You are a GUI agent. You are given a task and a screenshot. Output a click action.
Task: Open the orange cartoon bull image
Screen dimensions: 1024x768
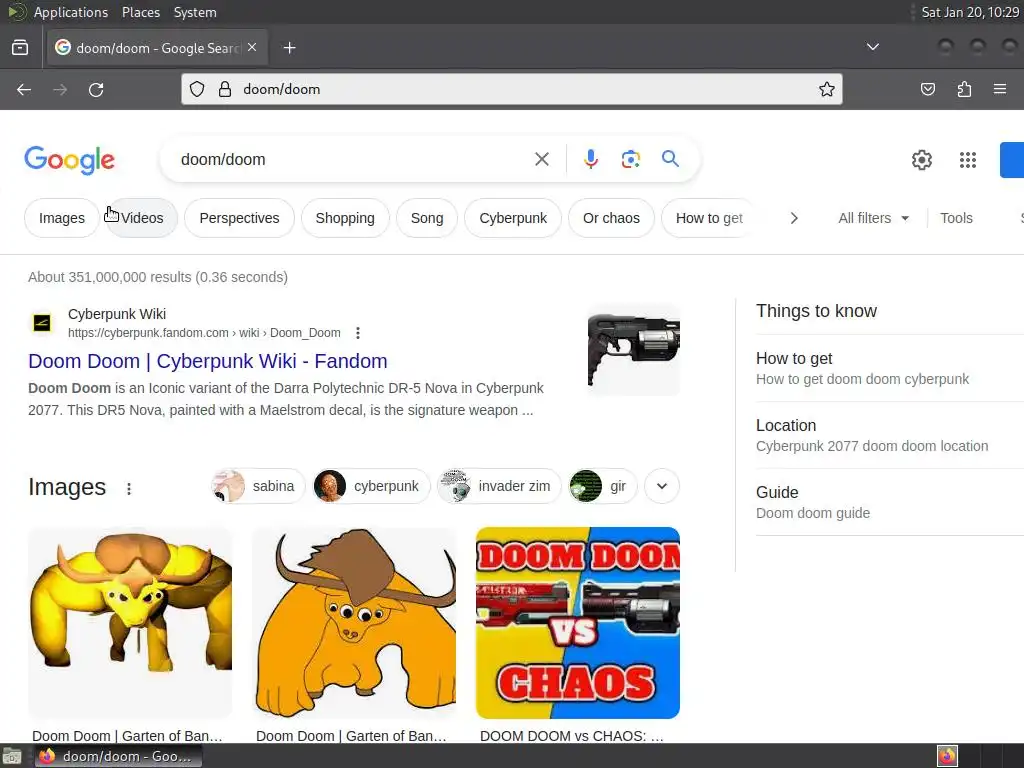coord(354,622)
